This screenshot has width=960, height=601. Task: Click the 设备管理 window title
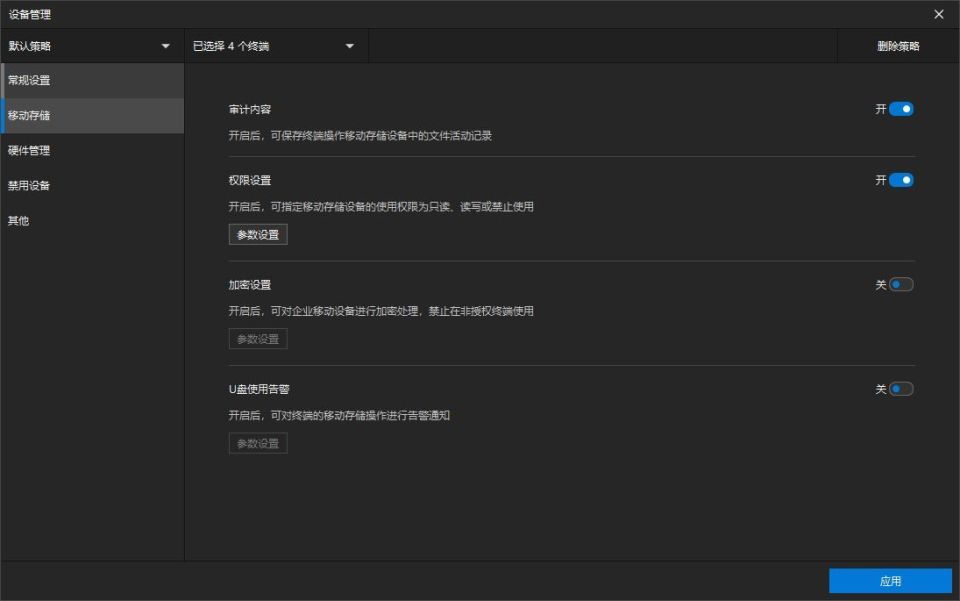click(29, 15)
